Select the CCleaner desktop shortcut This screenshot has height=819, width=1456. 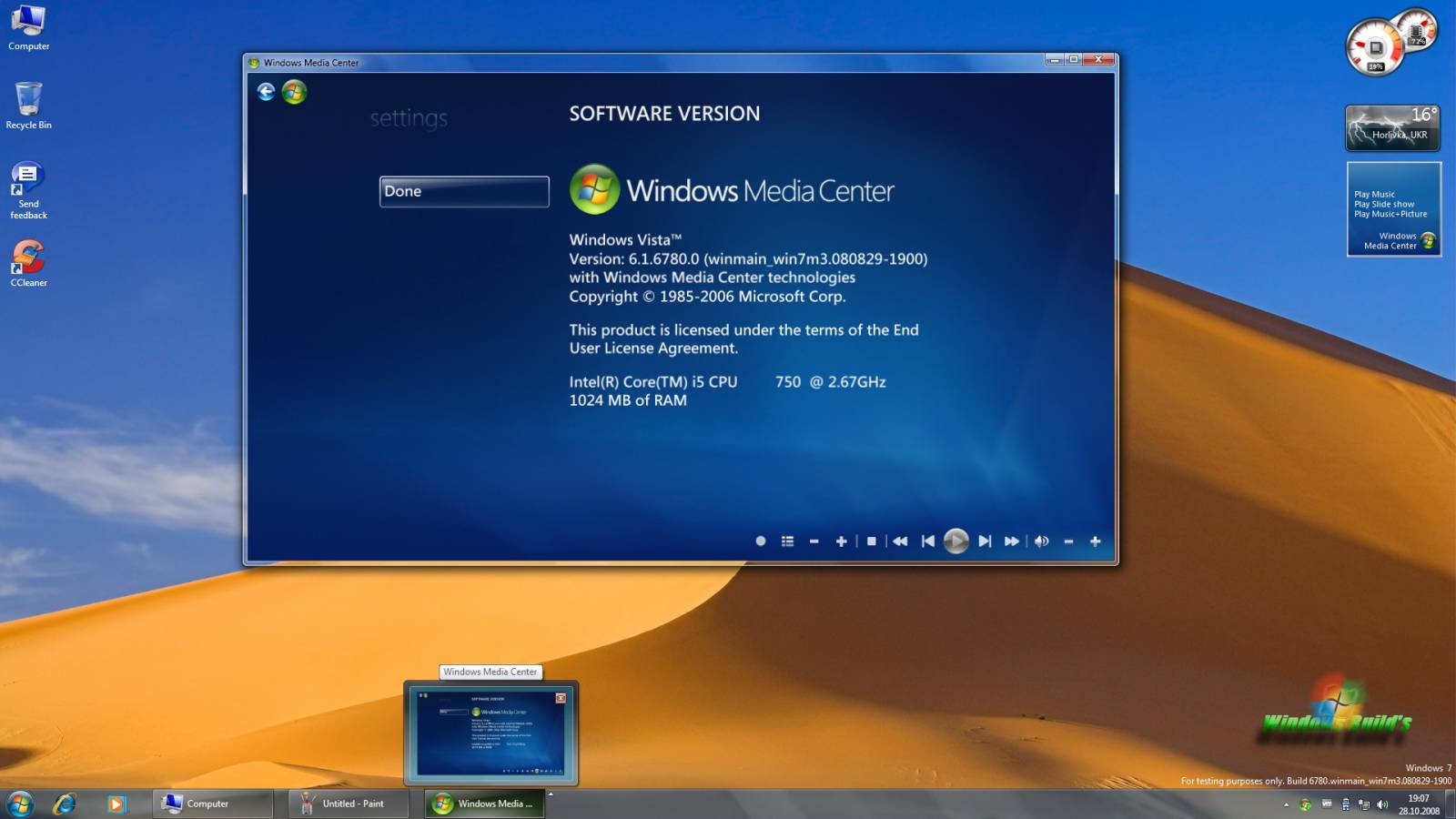[x=28, y=264]
